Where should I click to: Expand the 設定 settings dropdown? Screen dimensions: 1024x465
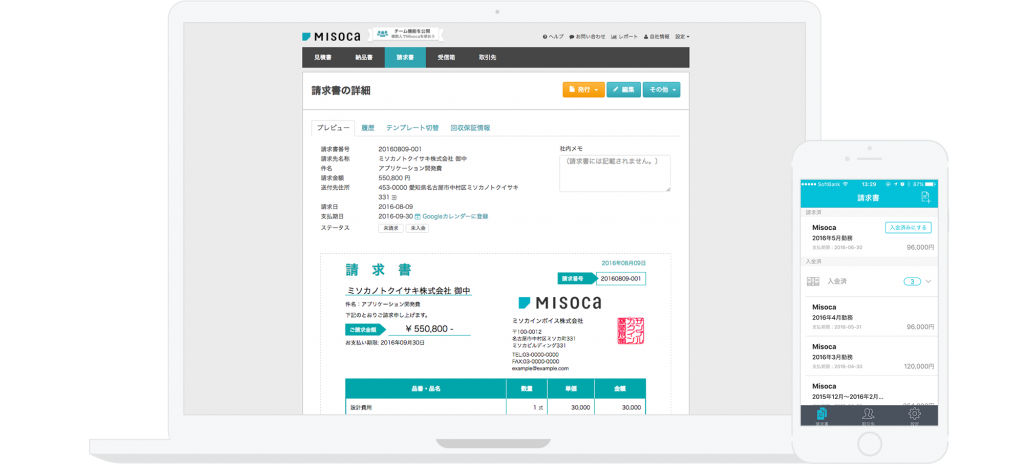point(682,37)
